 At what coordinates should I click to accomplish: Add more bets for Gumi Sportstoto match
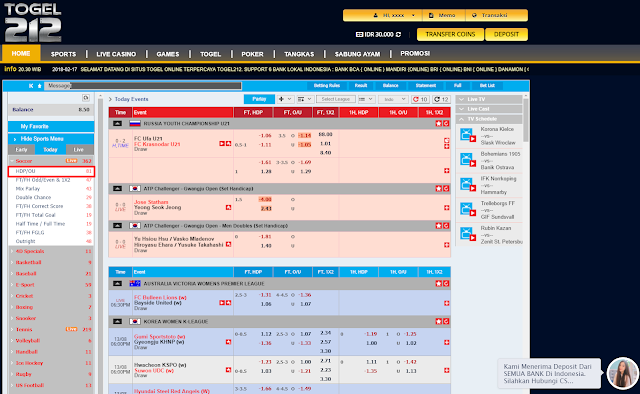tap(447, 342)
